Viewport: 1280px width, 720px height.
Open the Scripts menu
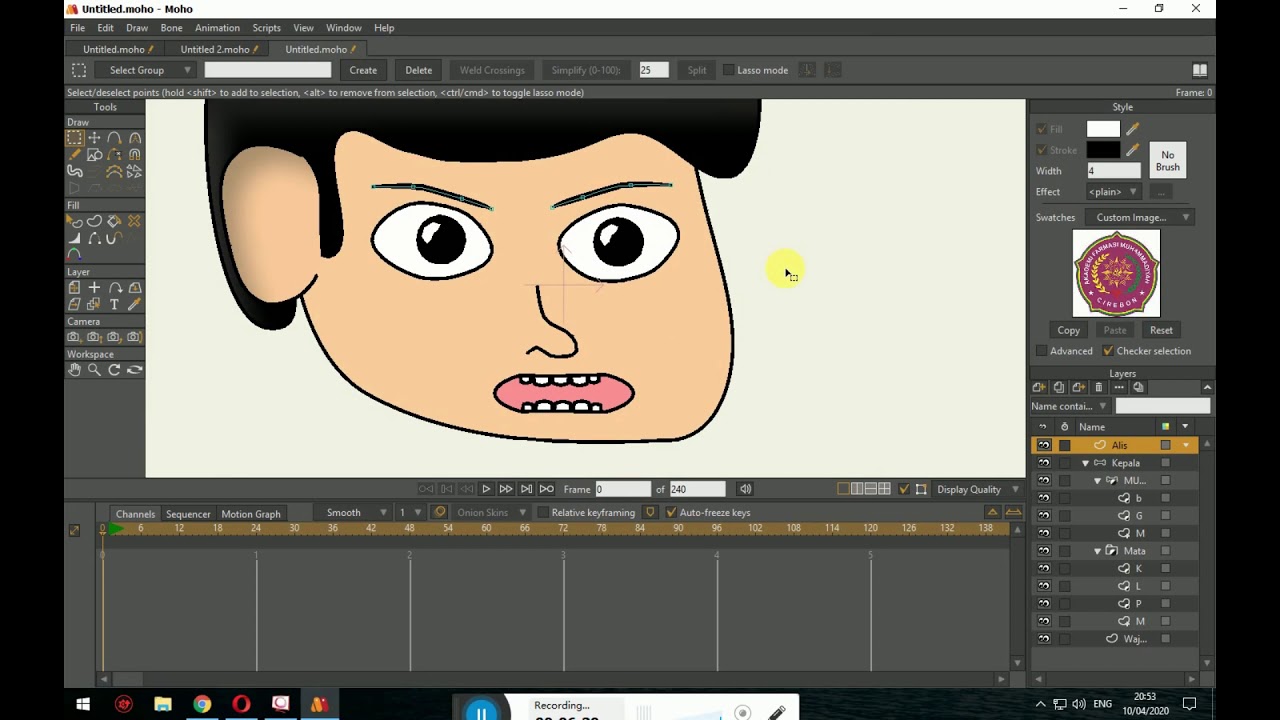266,28
